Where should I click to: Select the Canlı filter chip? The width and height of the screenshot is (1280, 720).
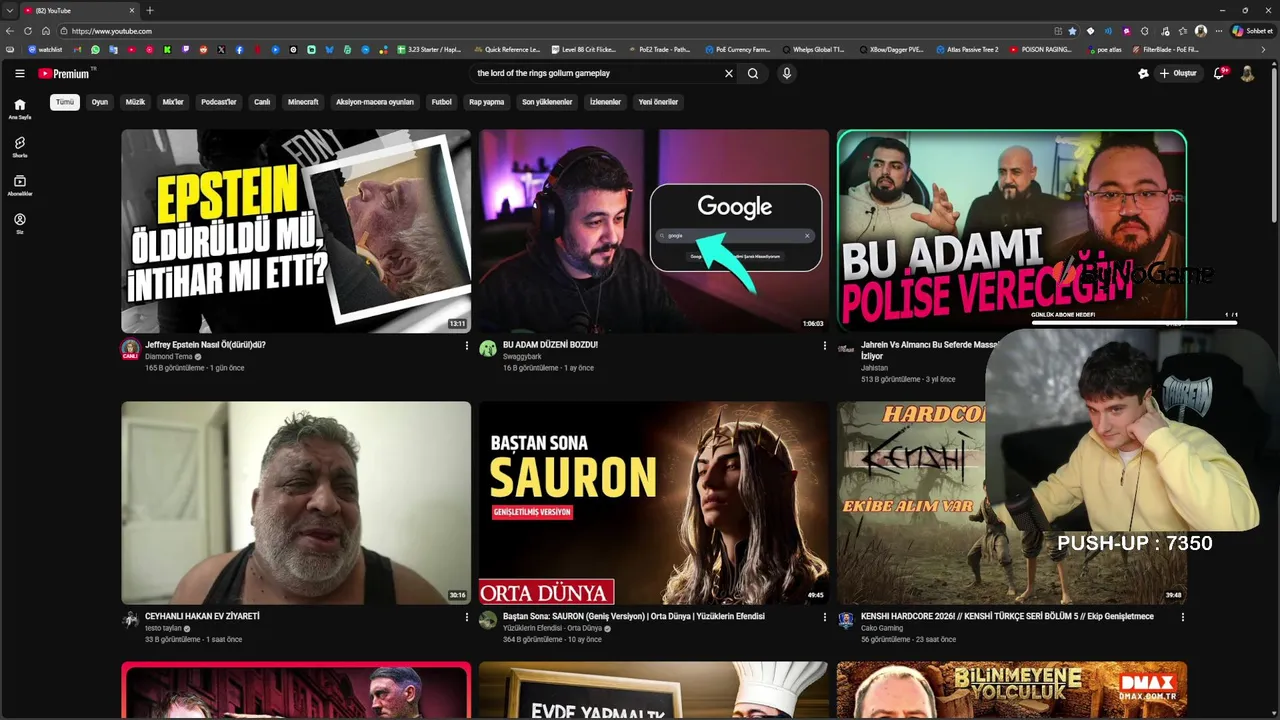coord(262,102)
